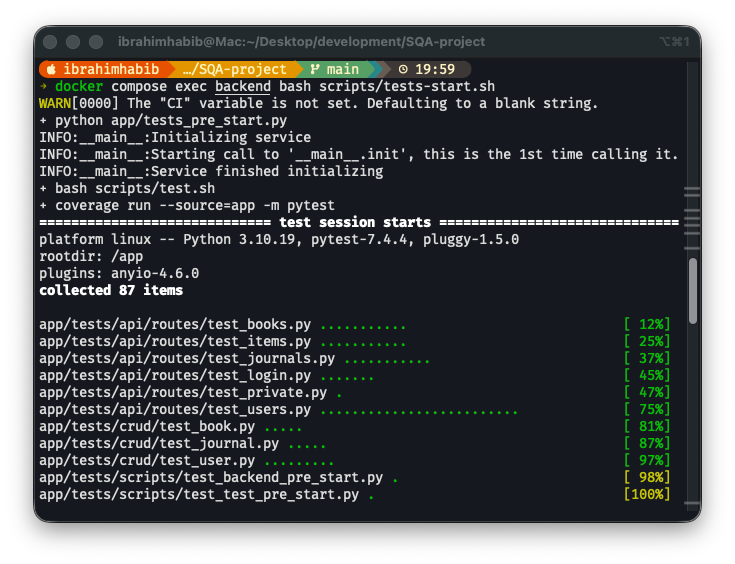Click the 'collected 87 items' line

pyautogui.click(x=111, y=290)
